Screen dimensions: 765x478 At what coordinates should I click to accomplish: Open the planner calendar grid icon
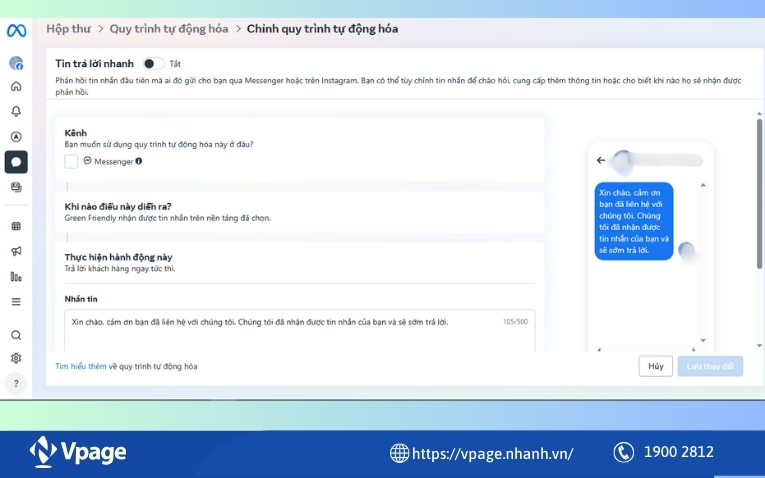click(16, 226)
